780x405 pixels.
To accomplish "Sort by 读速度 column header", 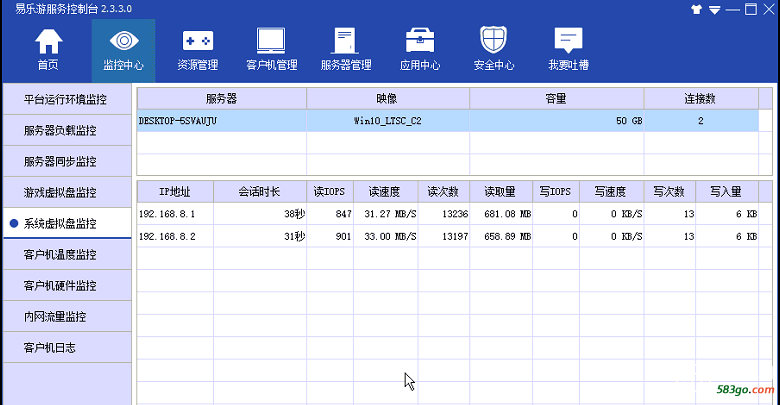I will (x=385, y=190).
